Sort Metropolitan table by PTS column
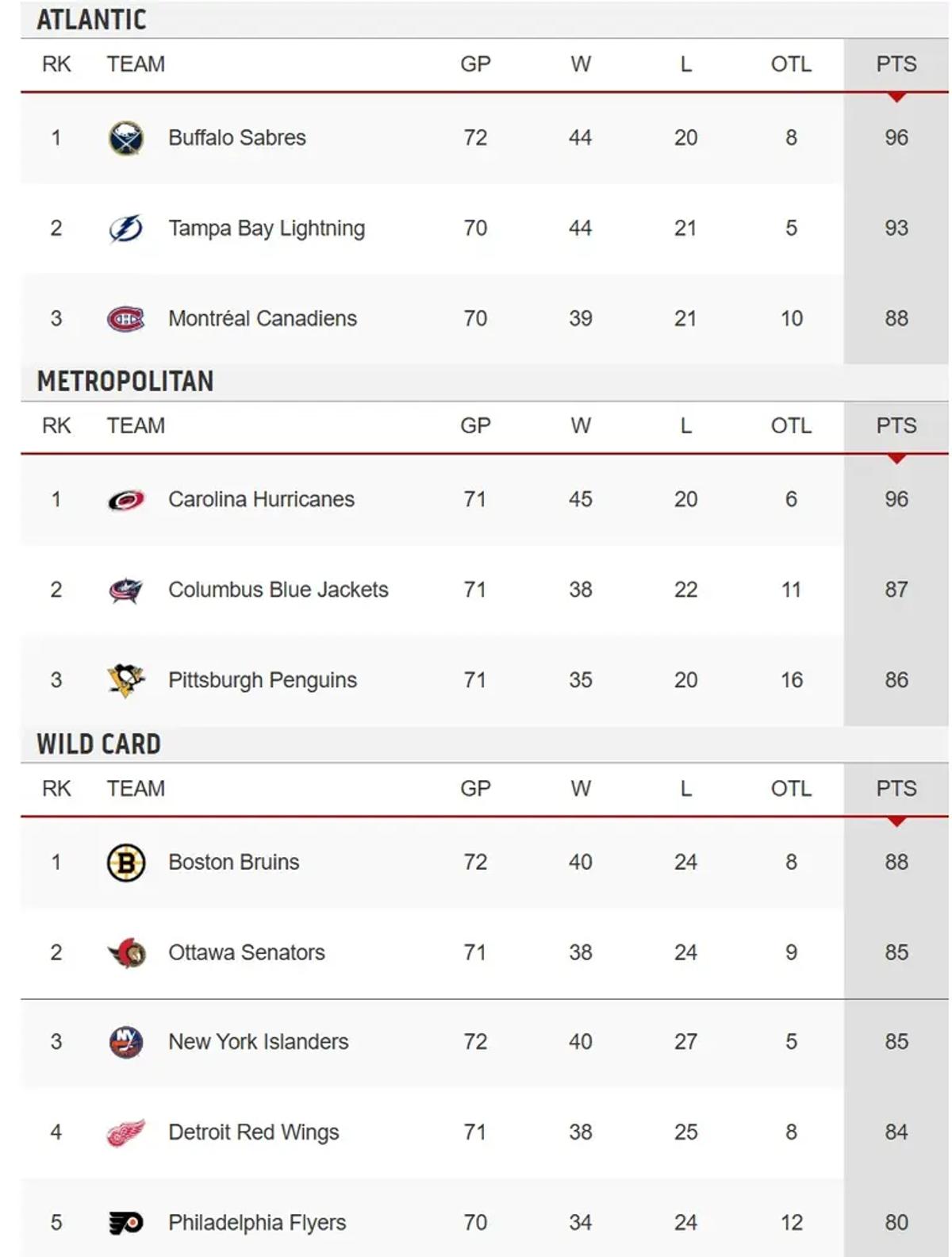Screen dimensions: 952x1257 [896, 426]
